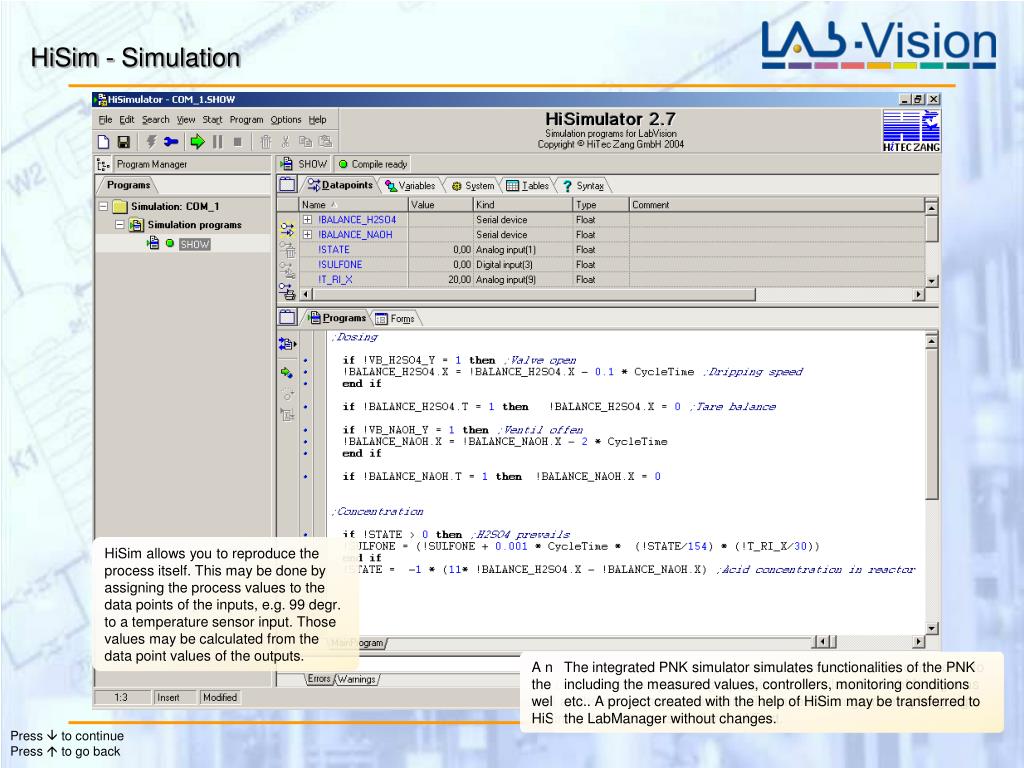Open the Warnings tab at bottom
Screen dimensions: 1024x768
357,679
